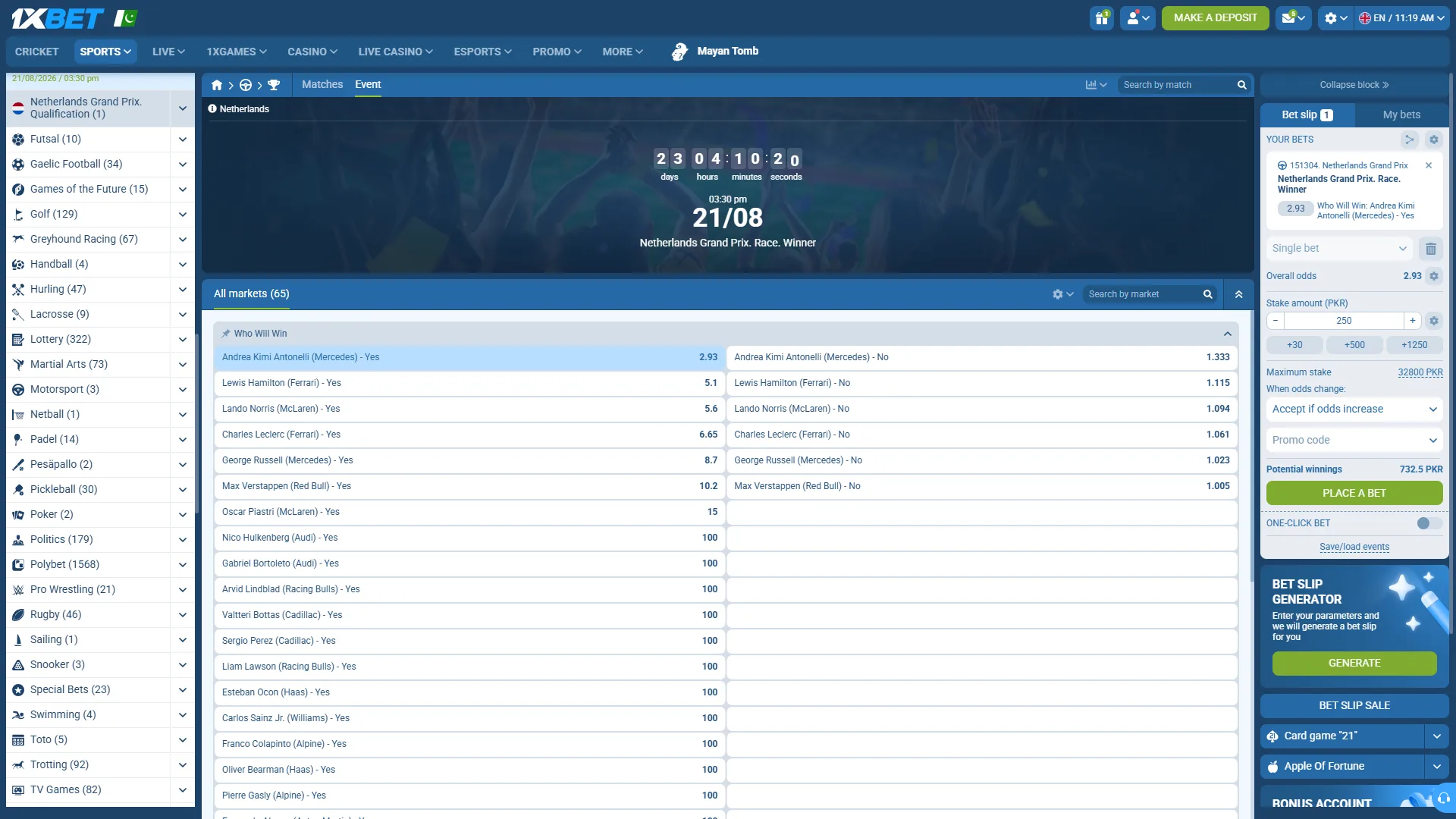Open the Accept if odds increase dropdown
The width and height of the screenshot is (1456, 819).
click(1354, 409)
